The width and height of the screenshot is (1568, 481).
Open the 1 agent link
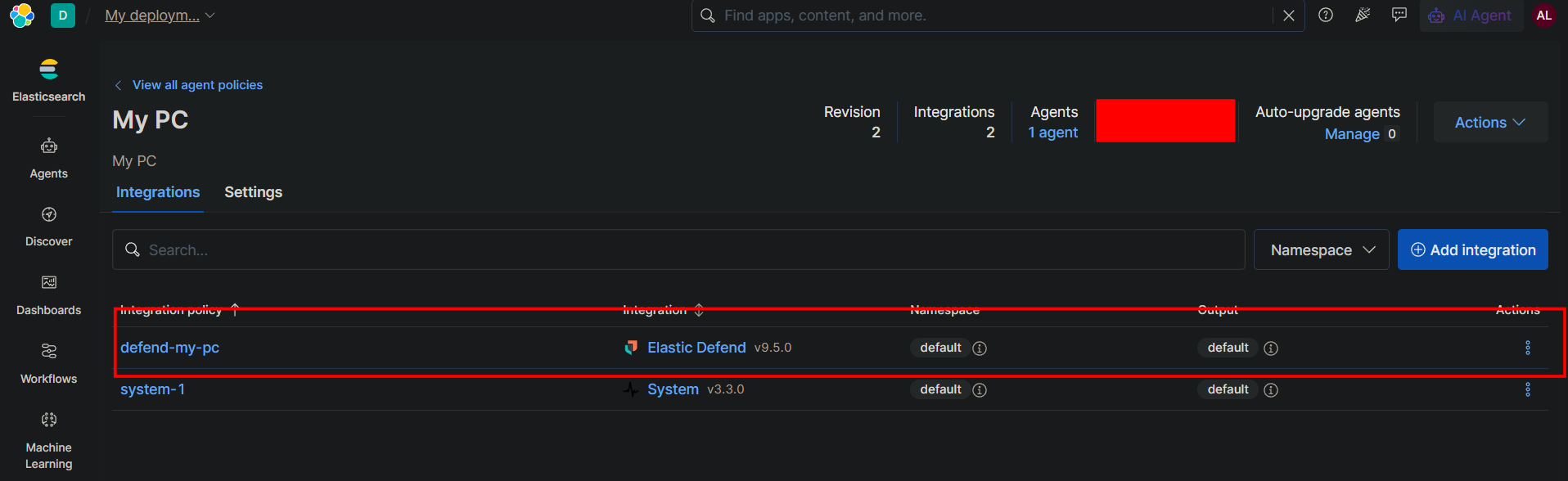pyautogui.click(x=1053, y=133)
